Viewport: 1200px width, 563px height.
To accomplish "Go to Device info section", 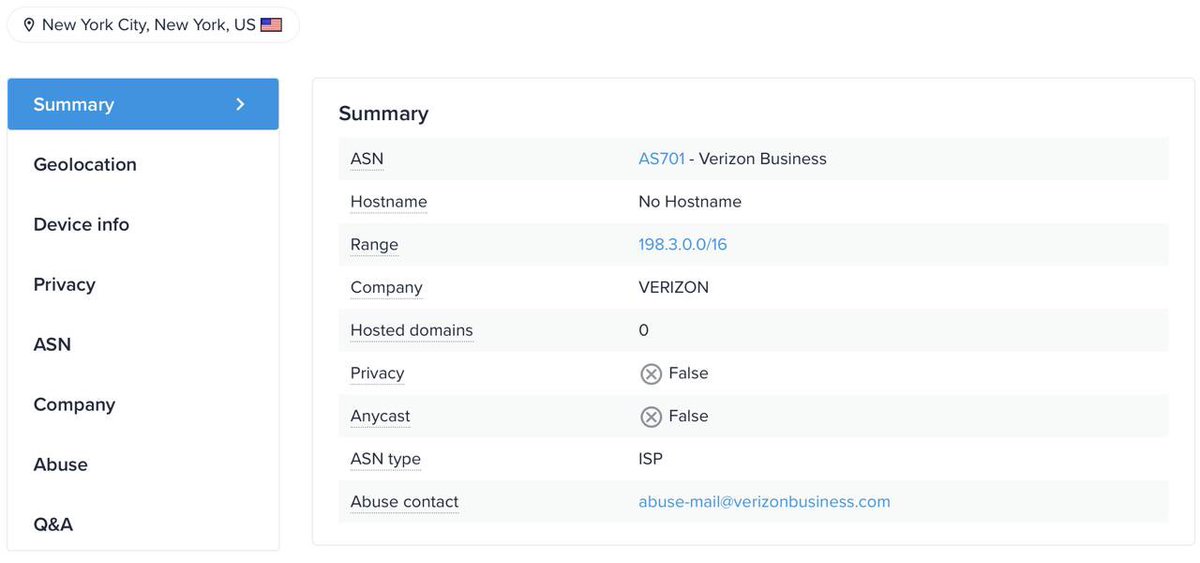I will [81, 224].
